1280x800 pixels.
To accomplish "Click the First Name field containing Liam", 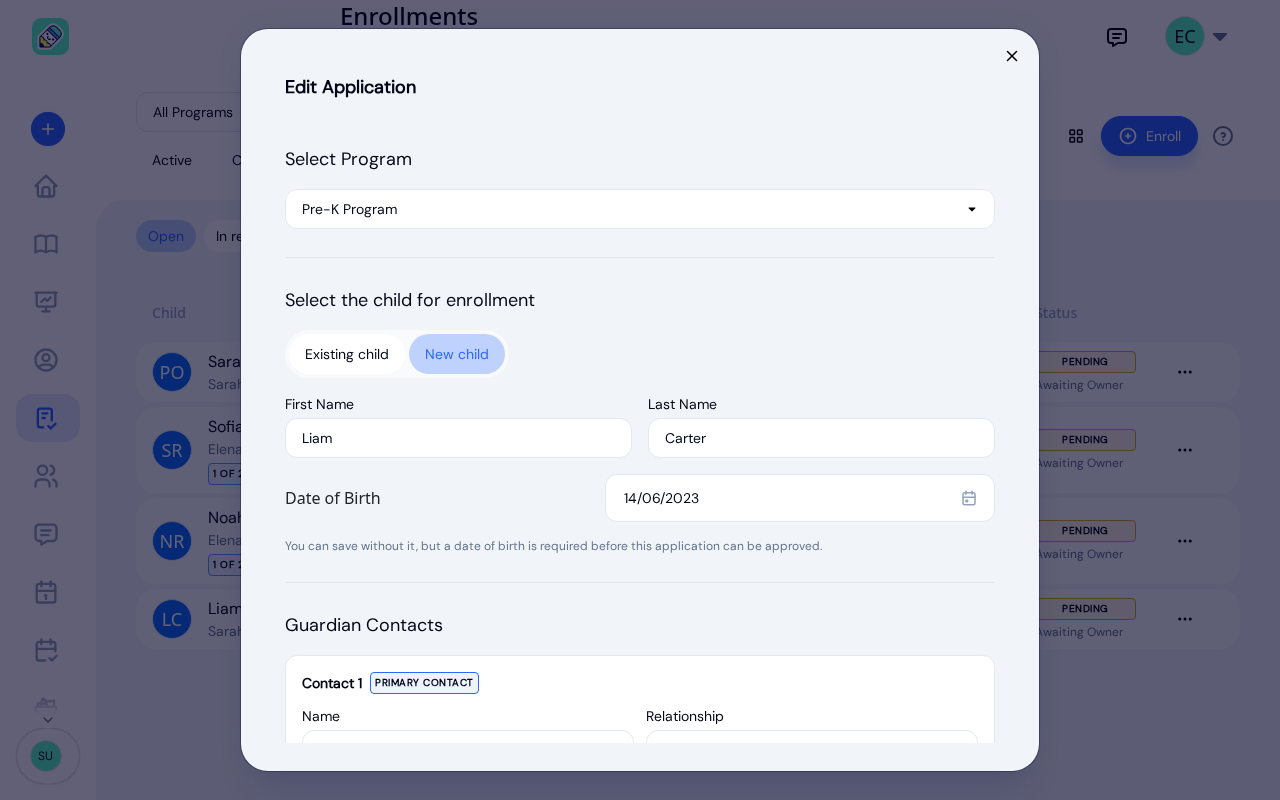I will (458, 438).
